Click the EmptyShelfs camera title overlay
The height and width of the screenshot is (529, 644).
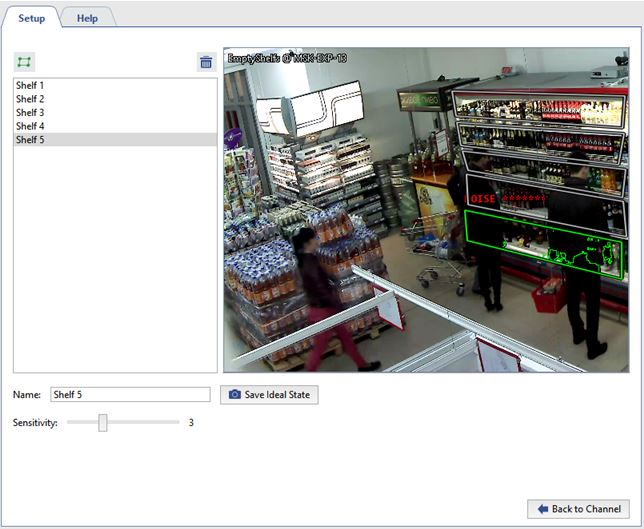click(x=287, y=59)
